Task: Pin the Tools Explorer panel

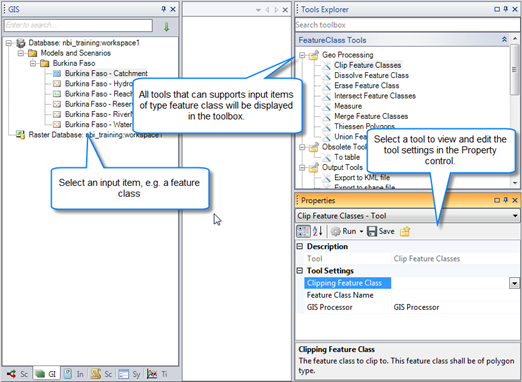Action: [x=506, y=9]
